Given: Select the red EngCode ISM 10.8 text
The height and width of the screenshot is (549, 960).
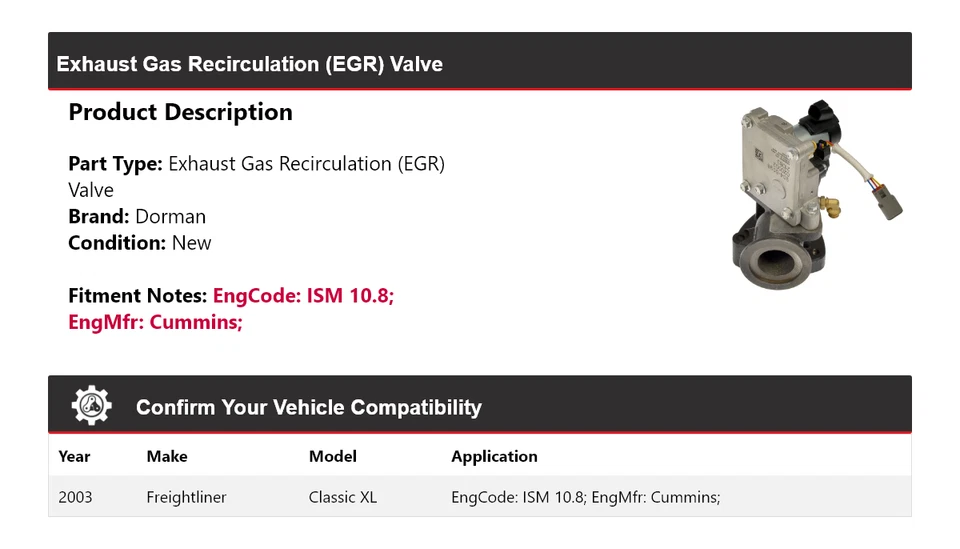Looking at the screenshot, I should point(304,296).
